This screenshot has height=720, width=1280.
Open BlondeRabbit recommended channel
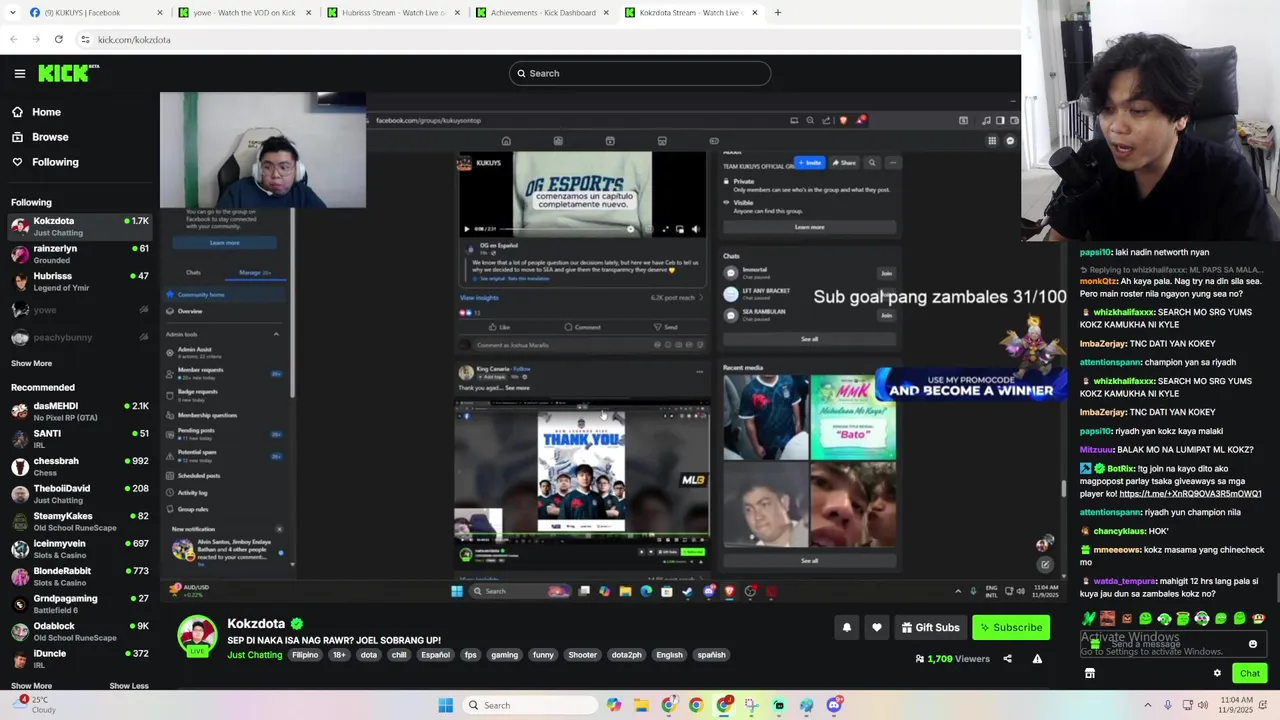click(80, 576)
